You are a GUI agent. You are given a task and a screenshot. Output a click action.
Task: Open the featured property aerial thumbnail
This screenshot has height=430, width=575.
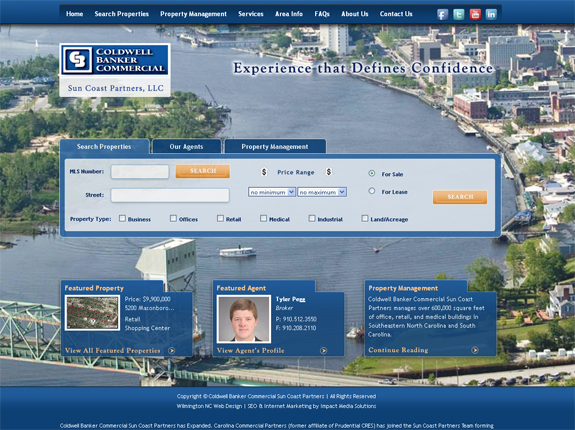pos(92,313)
